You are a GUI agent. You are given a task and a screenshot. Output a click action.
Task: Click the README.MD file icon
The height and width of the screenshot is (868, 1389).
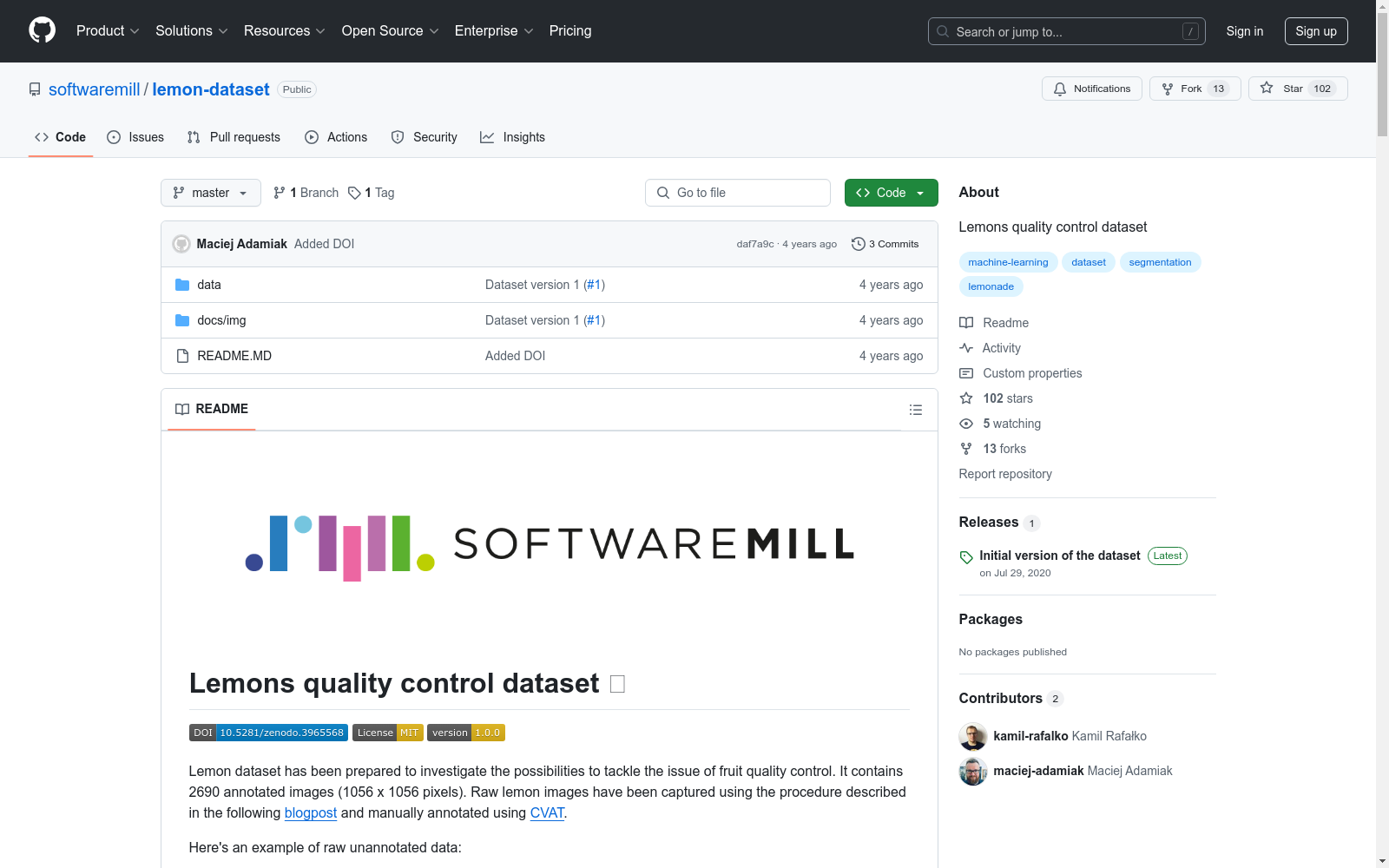(x=182, y=356)
